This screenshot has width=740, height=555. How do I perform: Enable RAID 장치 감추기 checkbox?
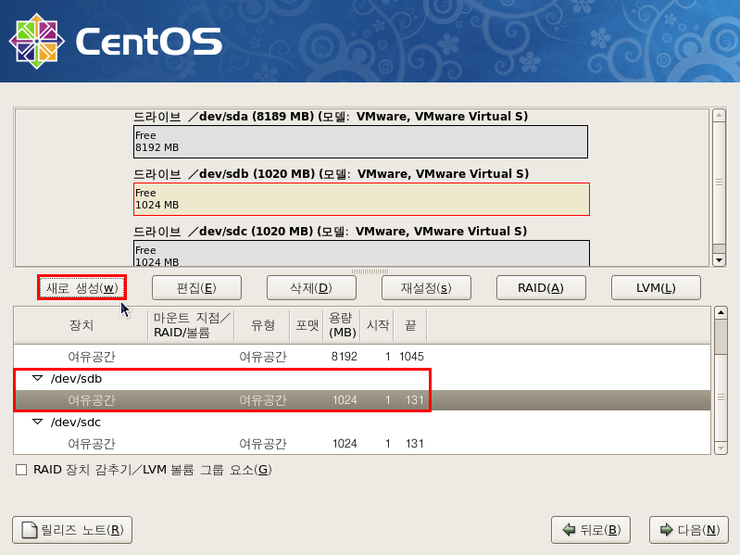21,470
